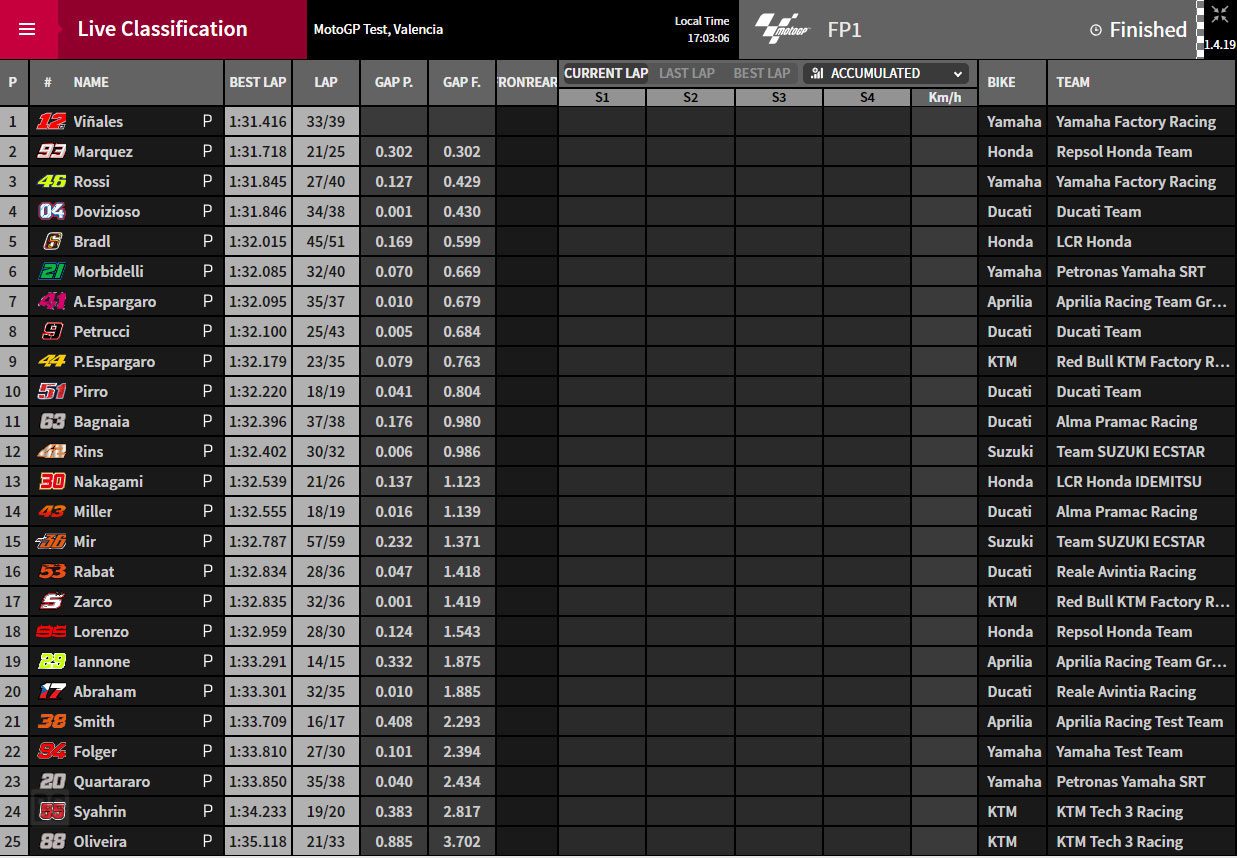
Task: Switch to the LAST LAP tab
Action: tap(687, 73)
